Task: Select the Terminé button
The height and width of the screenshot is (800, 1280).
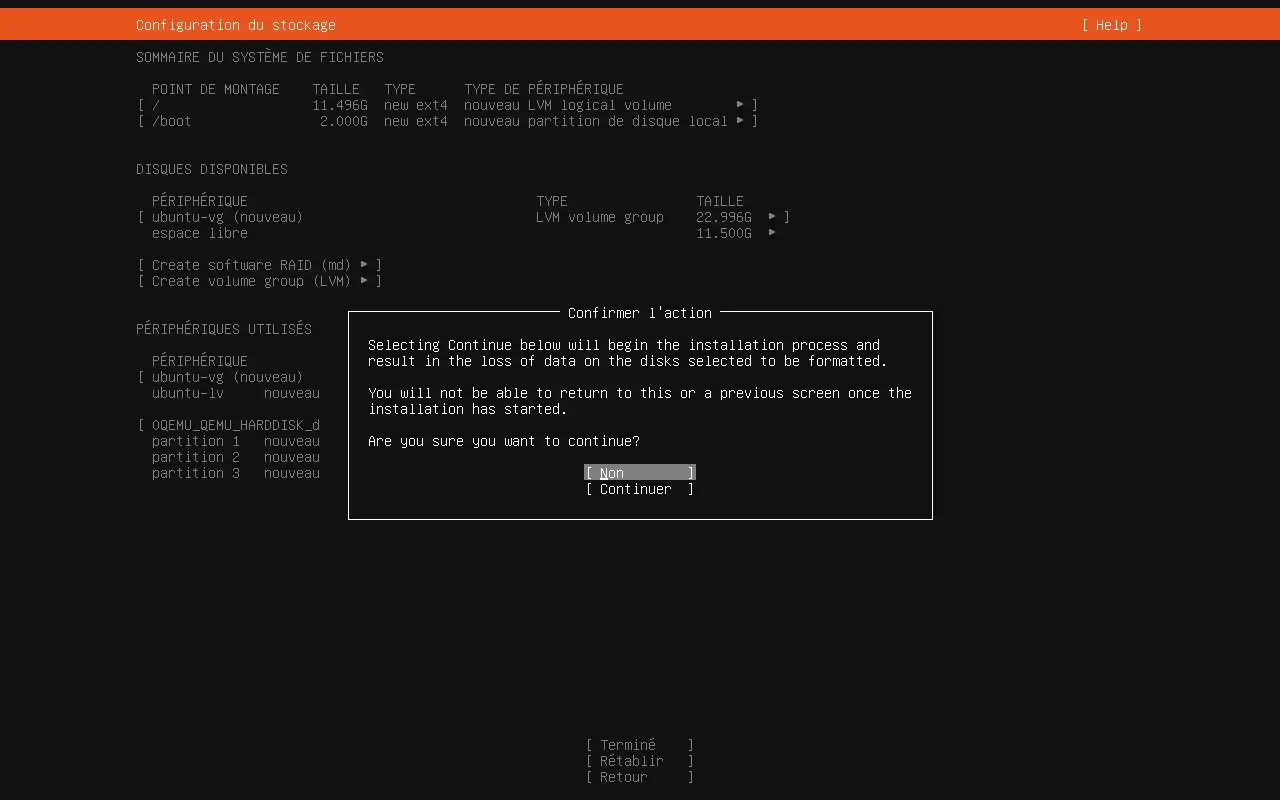Action: (640, 745)
